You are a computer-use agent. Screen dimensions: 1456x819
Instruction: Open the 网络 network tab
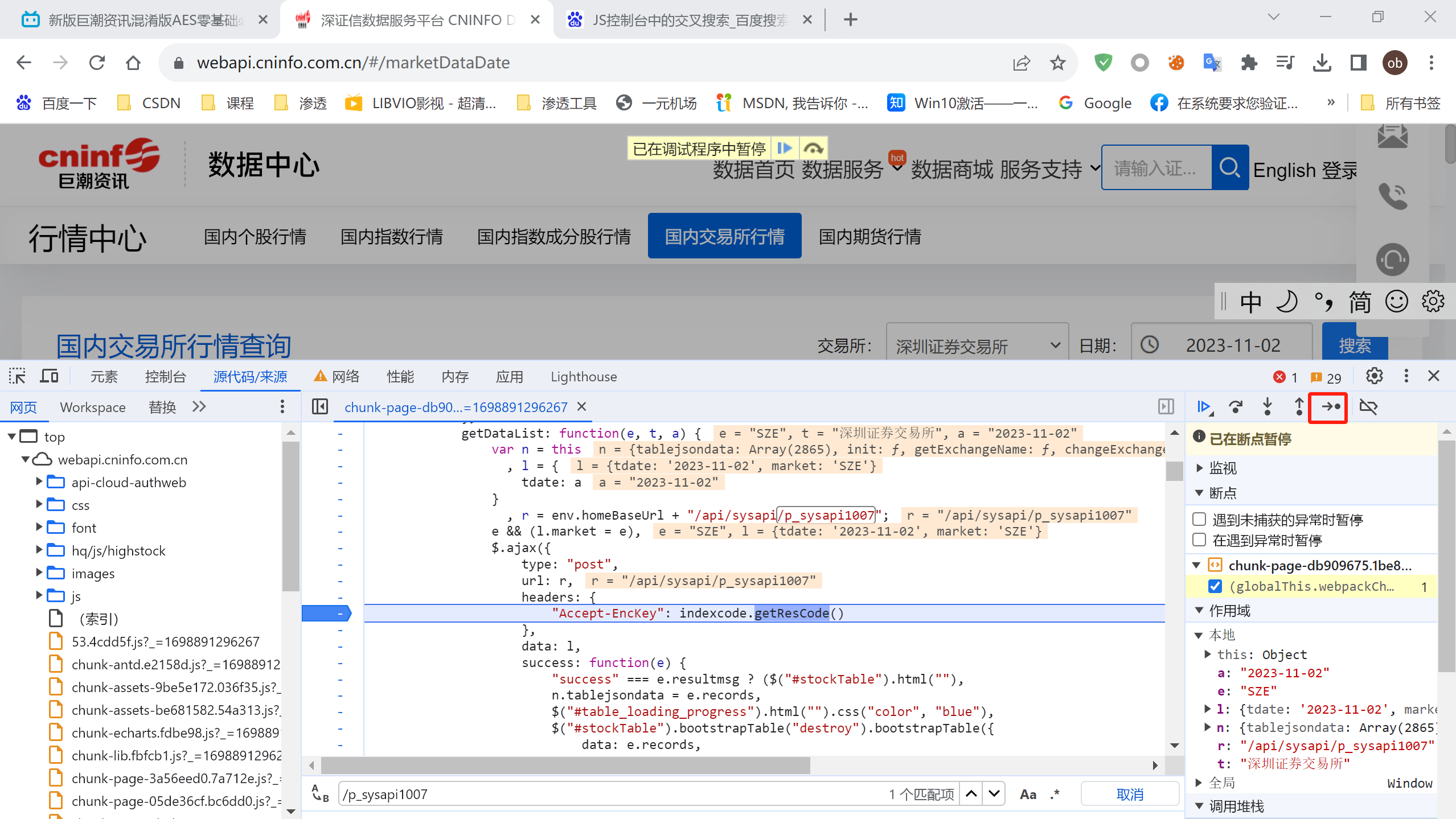pyautogui.click(x=337, y=376)
